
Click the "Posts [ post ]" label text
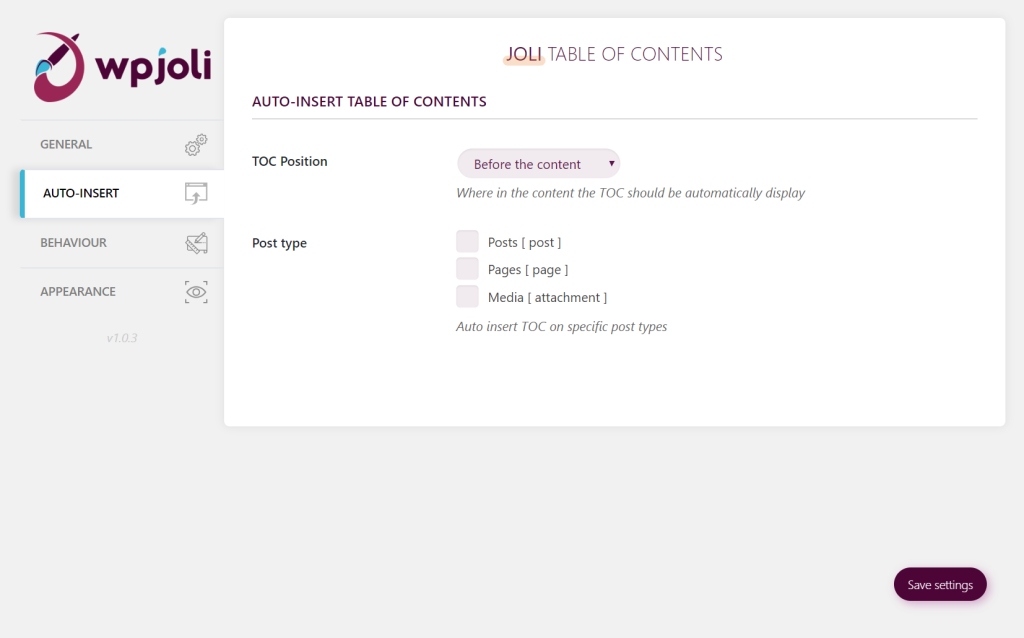524,243
